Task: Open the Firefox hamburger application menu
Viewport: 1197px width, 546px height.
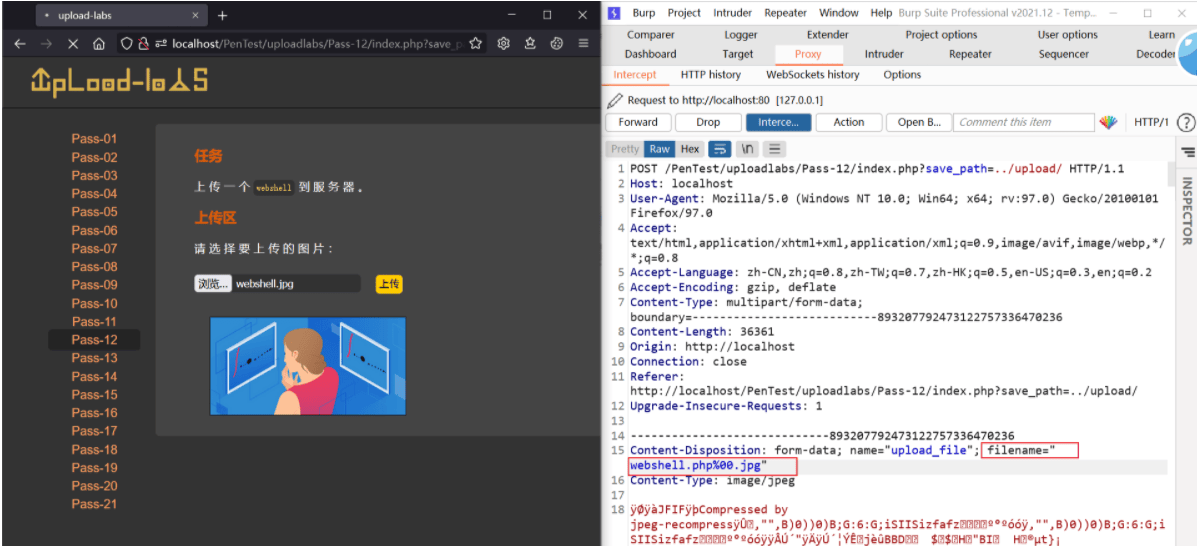Action: [x=583, y=44]
